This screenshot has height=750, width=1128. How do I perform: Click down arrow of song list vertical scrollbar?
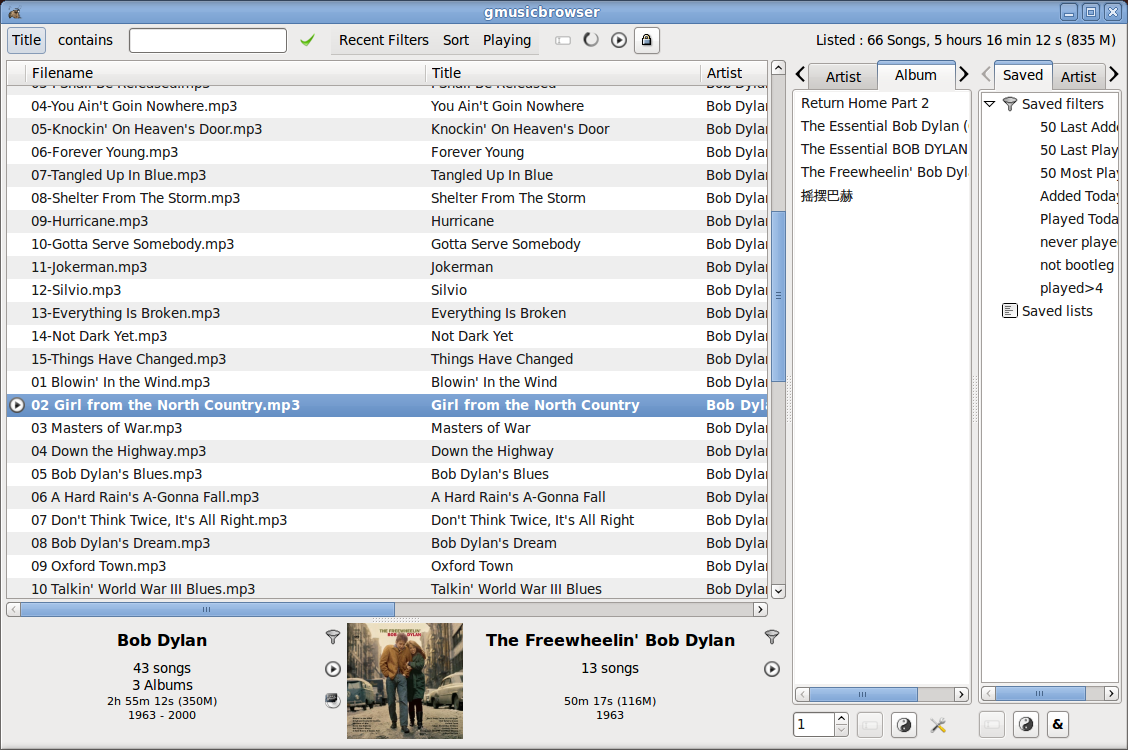point(778,592)
